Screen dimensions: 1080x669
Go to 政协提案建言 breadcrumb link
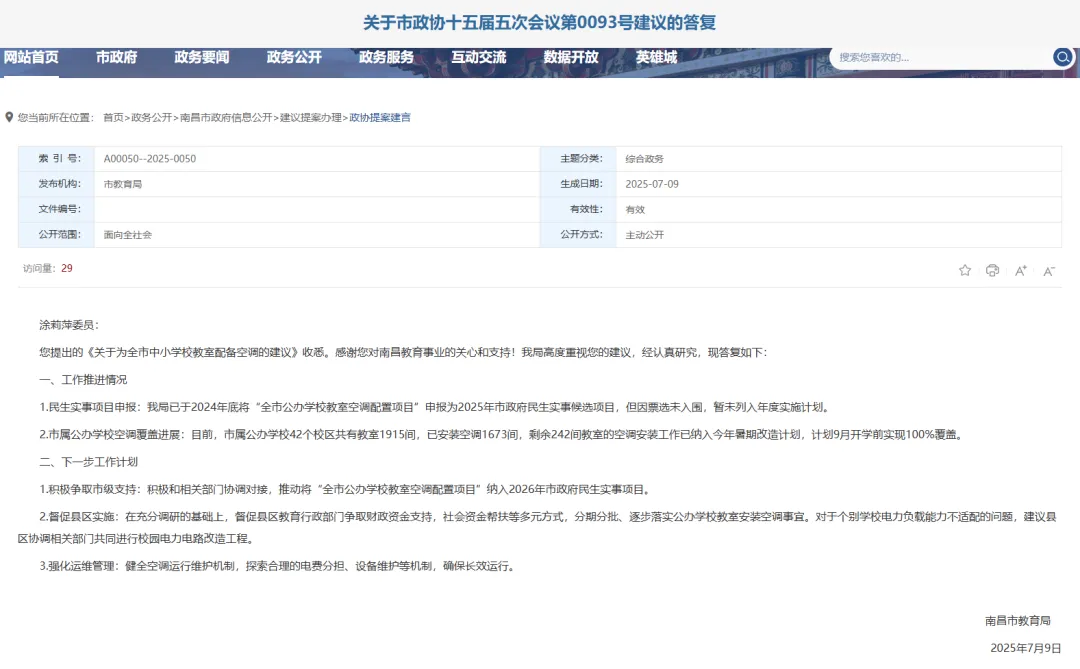point(380,118)
